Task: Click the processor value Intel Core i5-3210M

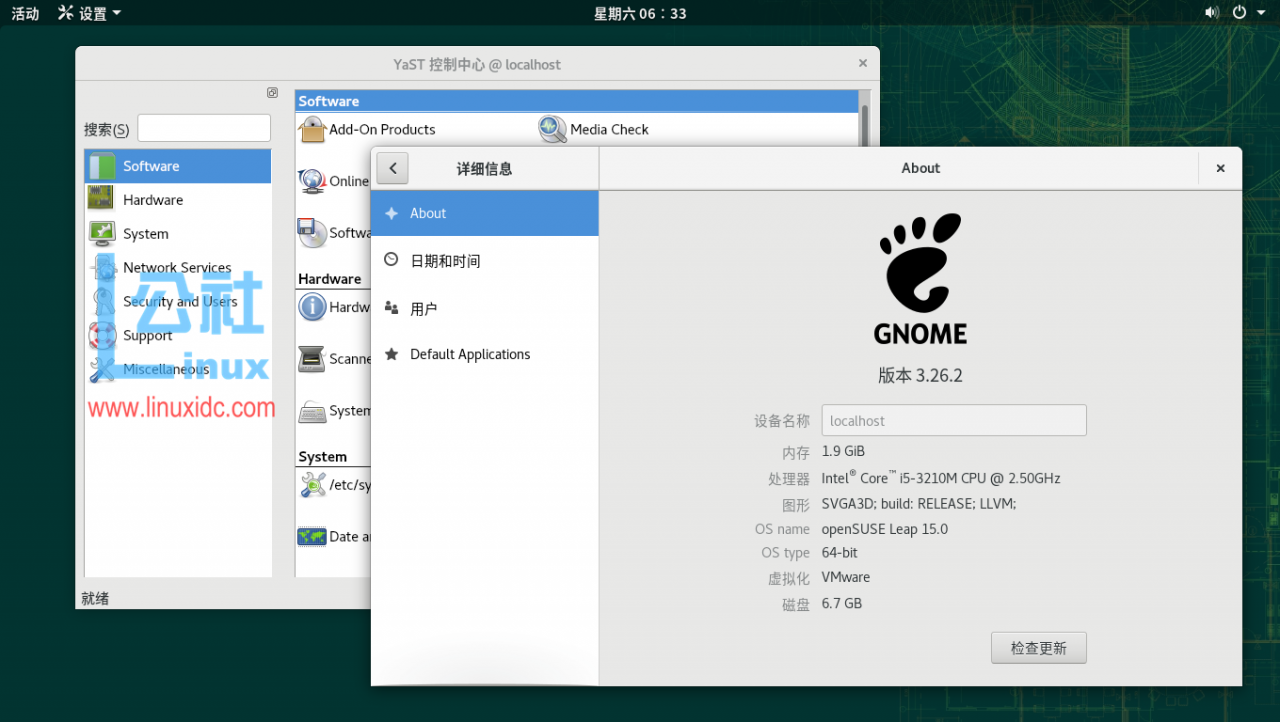Action: pos(941,478)
